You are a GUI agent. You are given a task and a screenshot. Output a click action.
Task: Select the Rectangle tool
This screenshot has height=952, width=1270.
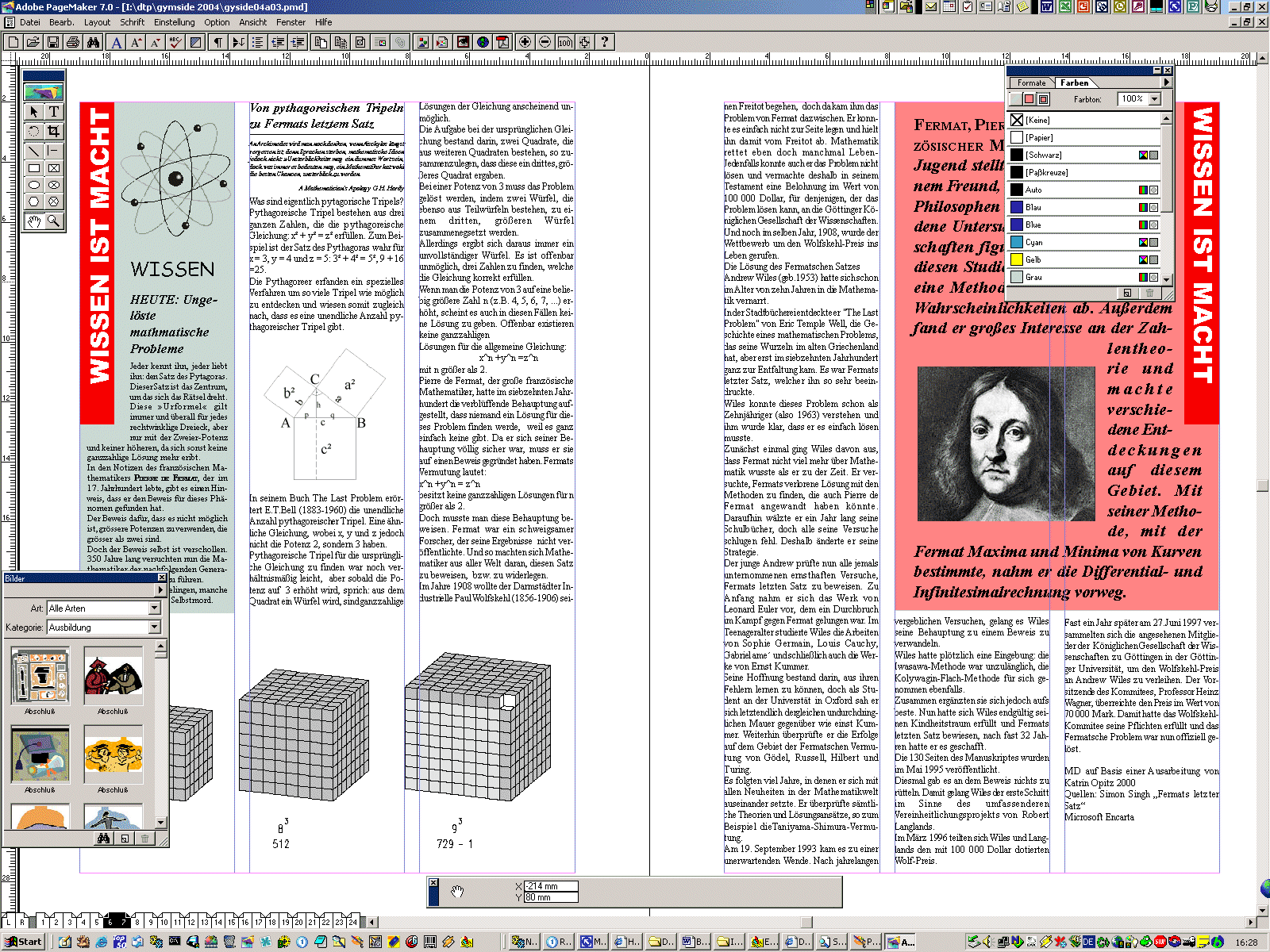tap(33, 168)
